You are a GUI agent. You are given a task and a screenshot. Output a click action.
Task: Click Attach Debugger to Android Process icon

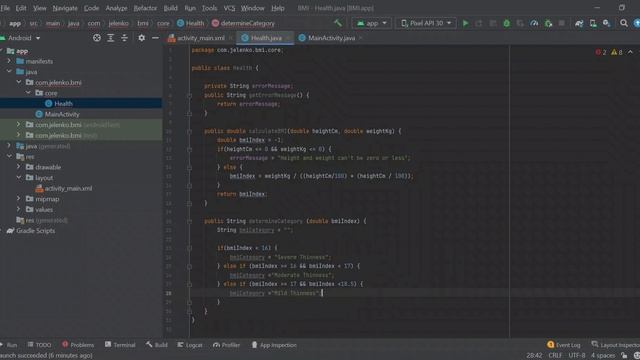[x=548, y=23]
